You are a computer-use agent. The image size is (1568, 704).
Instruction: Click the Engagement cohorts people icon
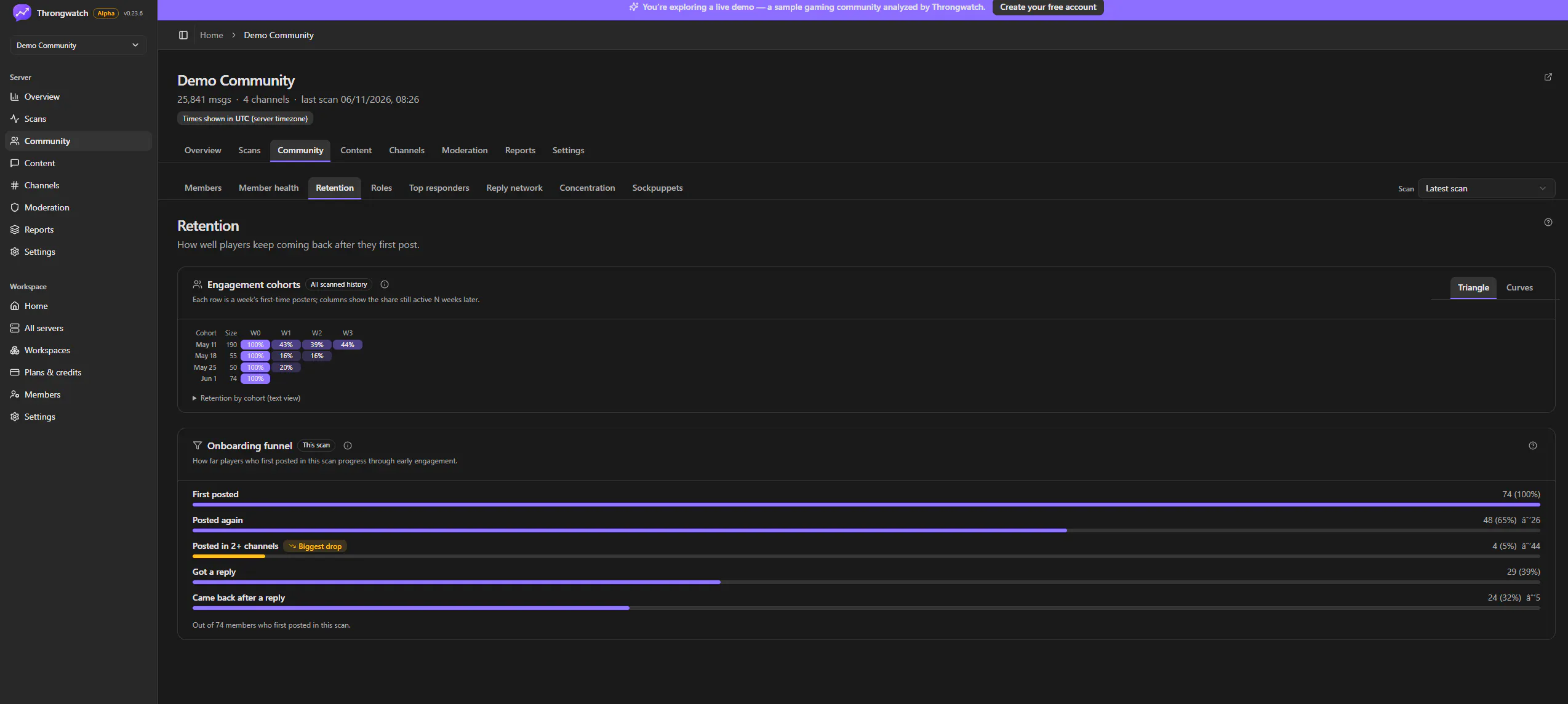(x=198, y=284)
